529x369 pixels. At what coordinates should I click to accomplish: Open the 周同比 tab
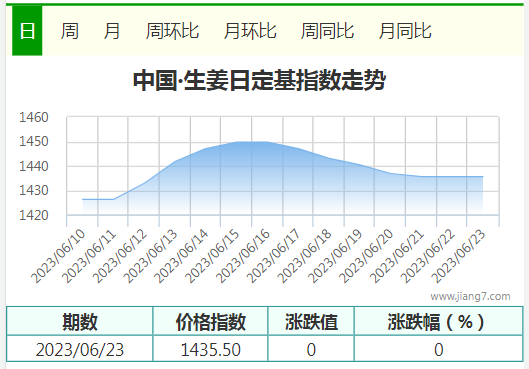click(327, 31)
